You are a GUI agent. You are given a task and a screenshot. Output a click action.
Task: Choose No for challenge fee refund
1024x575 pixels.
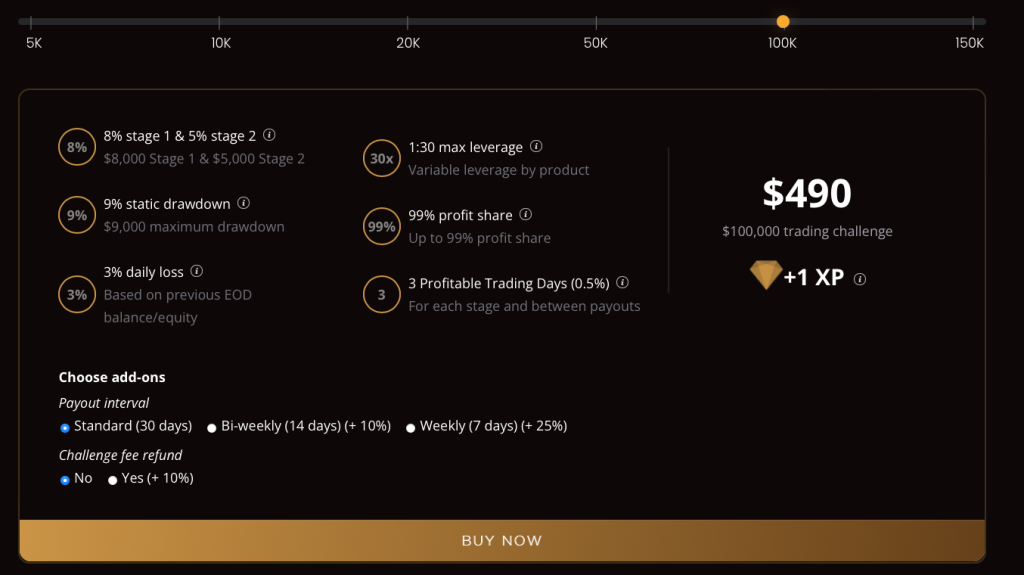click(65, 479)
